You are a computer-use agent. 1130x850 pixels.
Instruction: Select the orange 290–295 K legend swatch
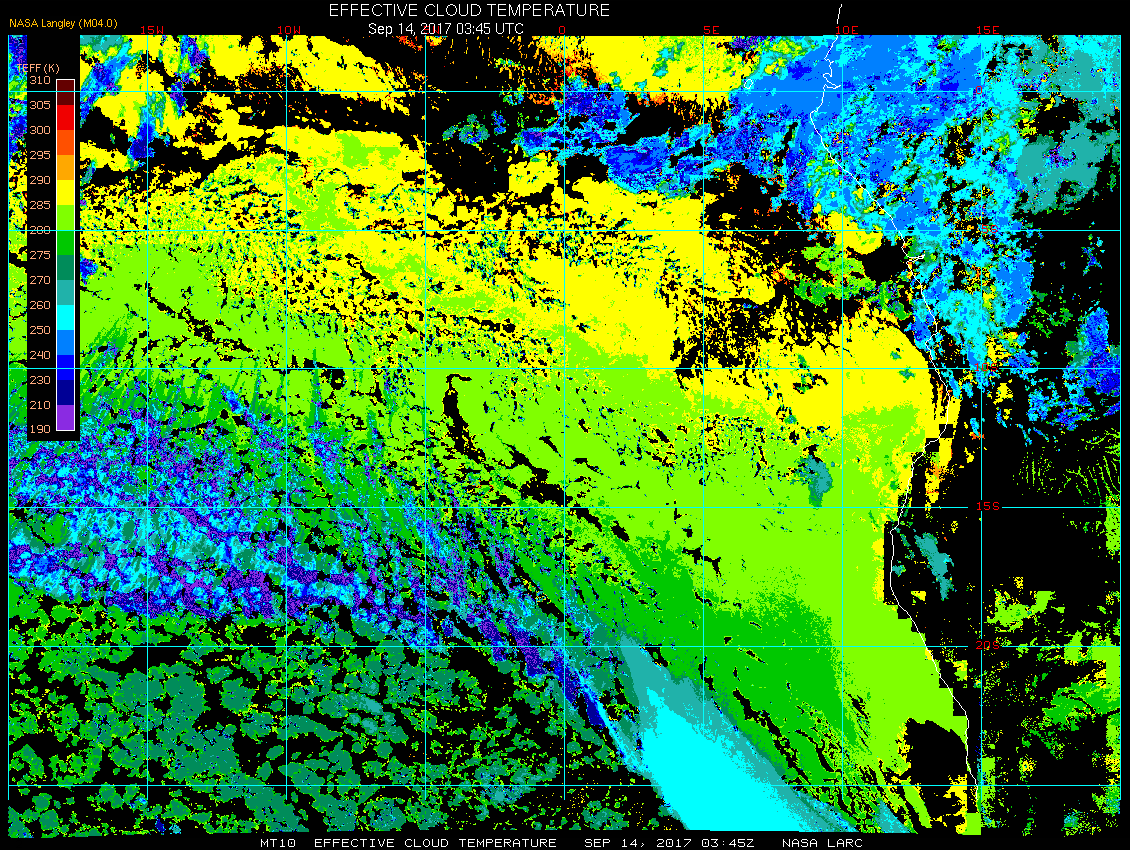pos(66,167)
